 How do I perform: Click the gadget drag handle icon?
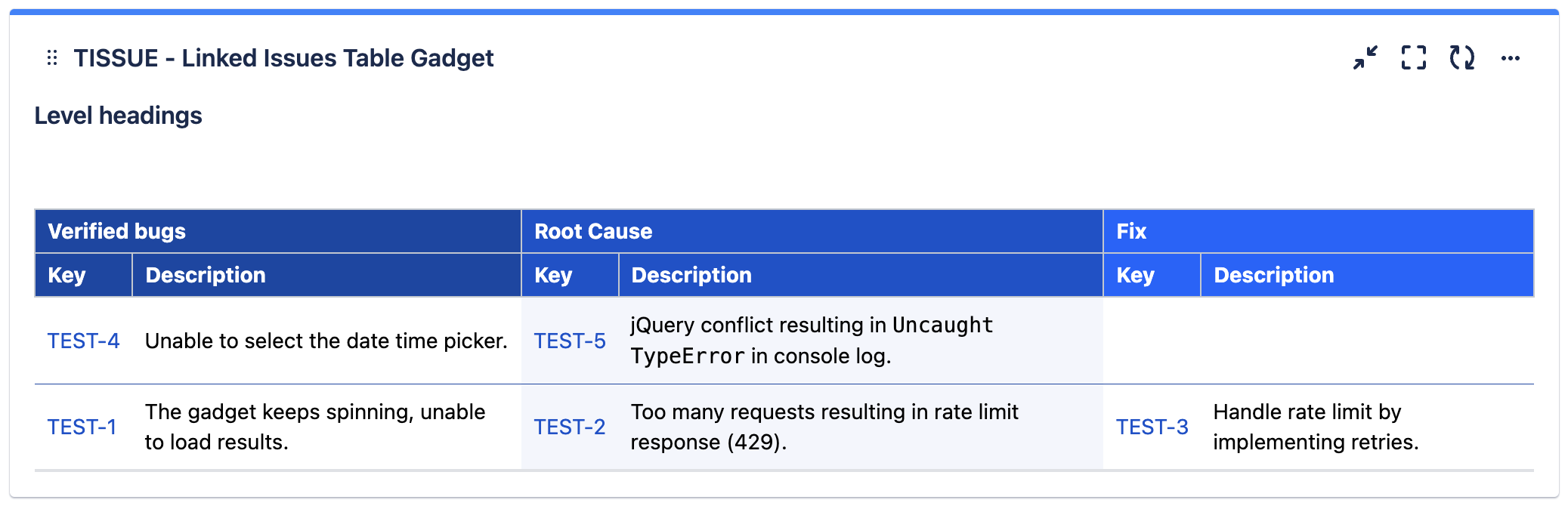click(x=51, y=58)
